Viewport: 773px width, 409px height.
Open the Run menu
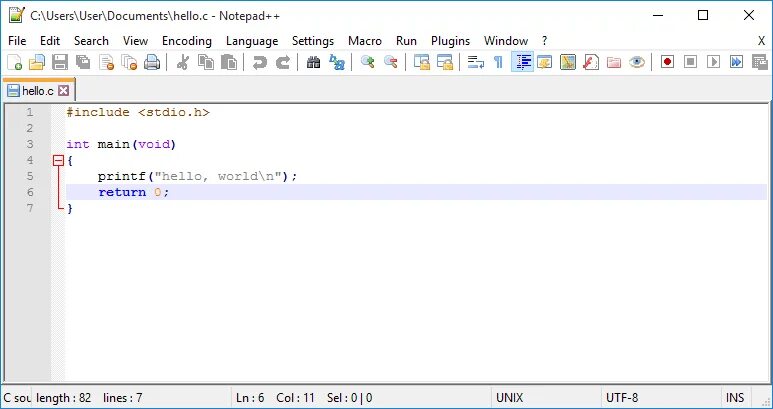(x=406, y=41)
